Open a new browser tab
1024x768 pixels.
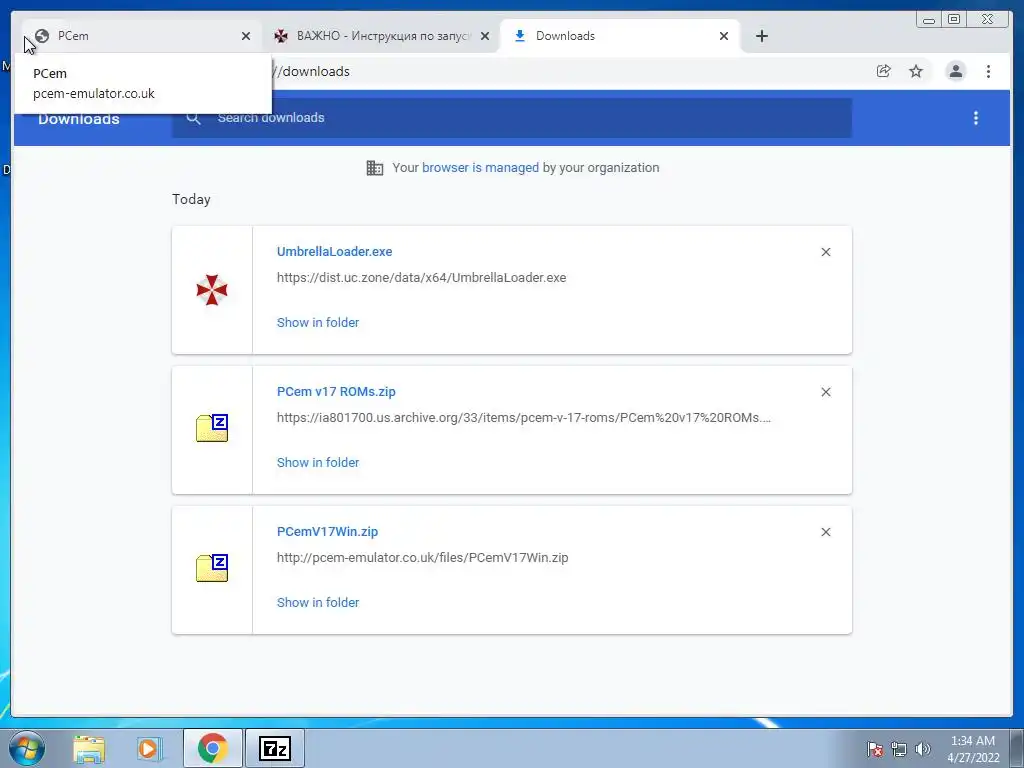coord(761,36)
